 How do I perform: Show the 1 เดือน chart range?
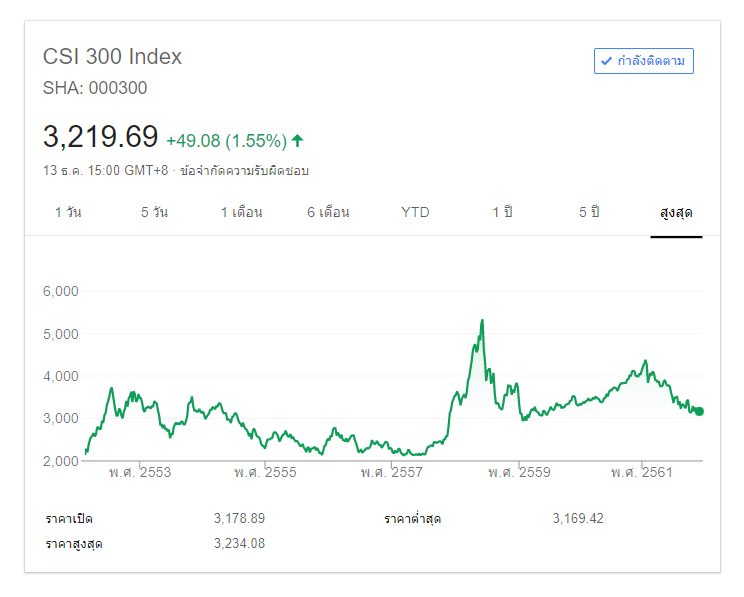(x=242, y=213)
